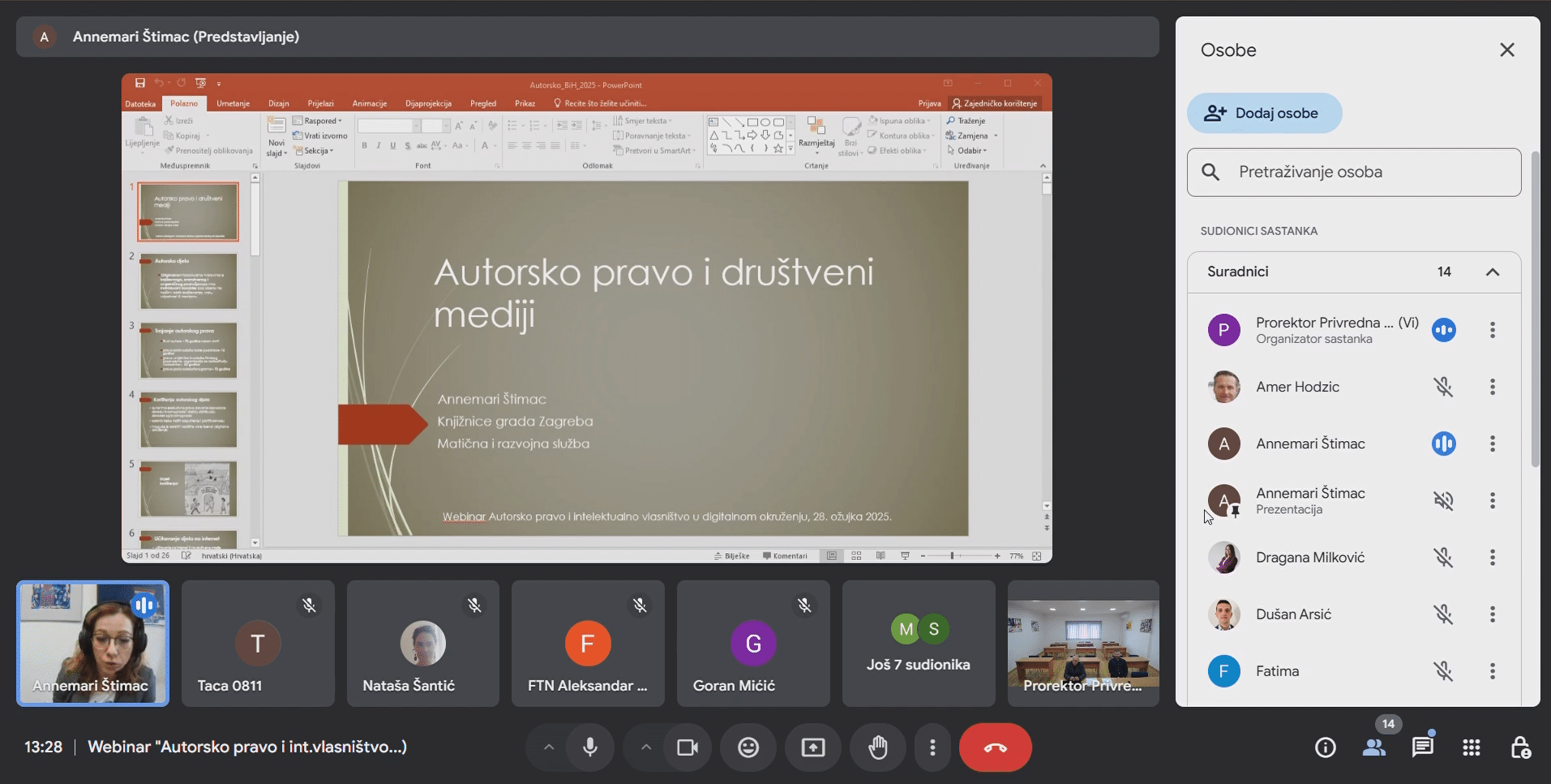The image size is (1551, 784).
Task: Open the emoji reactions button
Action: click(748, 748)
